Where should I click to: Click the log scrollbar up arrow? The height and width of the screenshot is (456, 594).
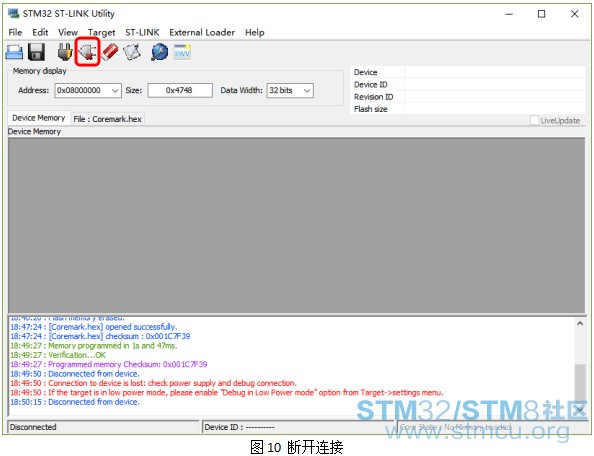click(x=580, y=323)
